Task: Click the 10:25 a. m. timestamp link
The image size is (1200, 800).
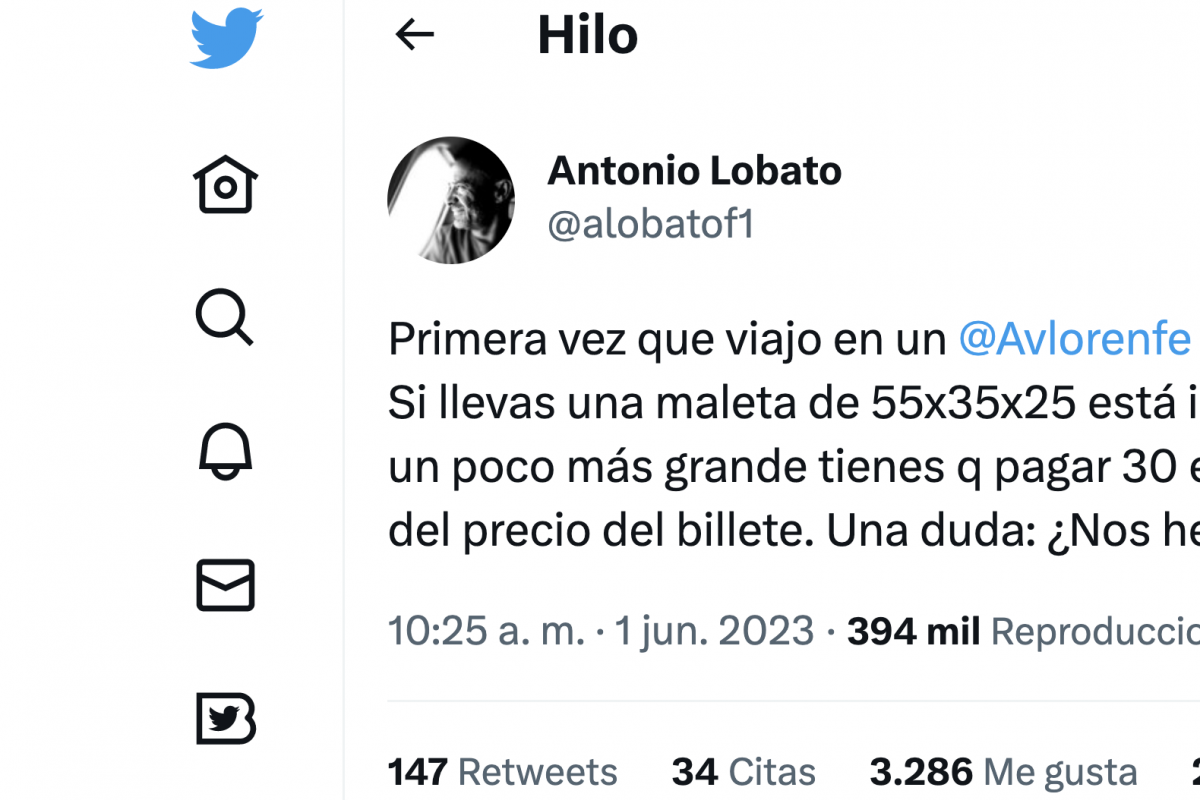Action: tap(486, 631)
